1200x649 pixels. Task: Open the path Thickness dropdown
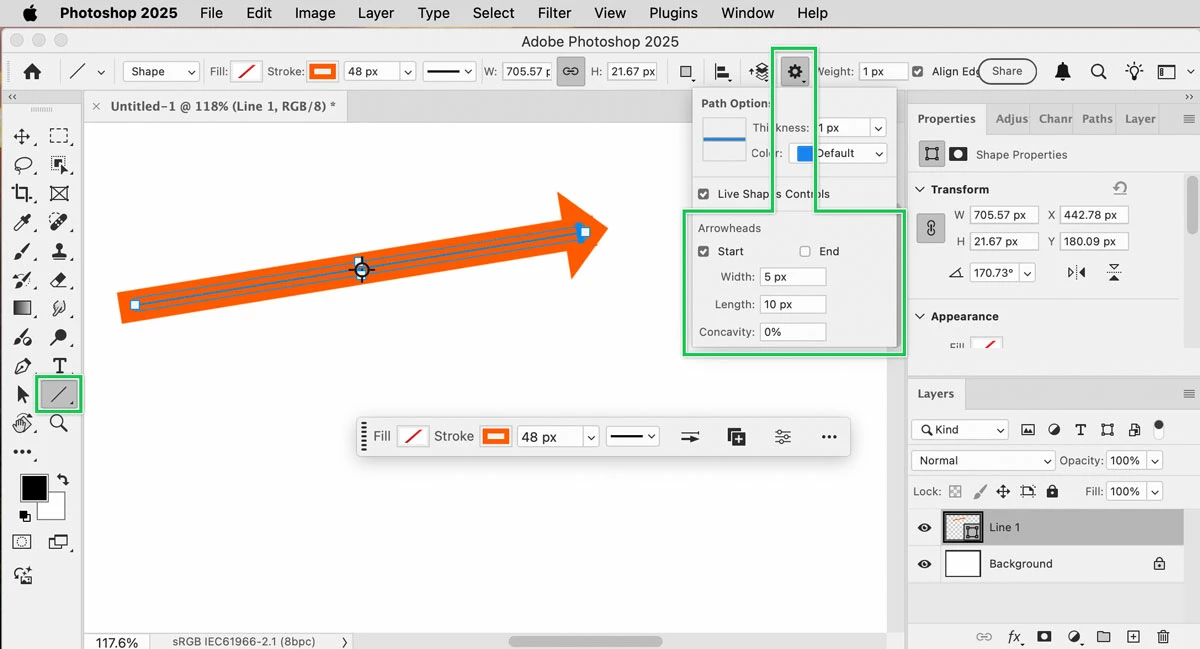tap(878, 128)
